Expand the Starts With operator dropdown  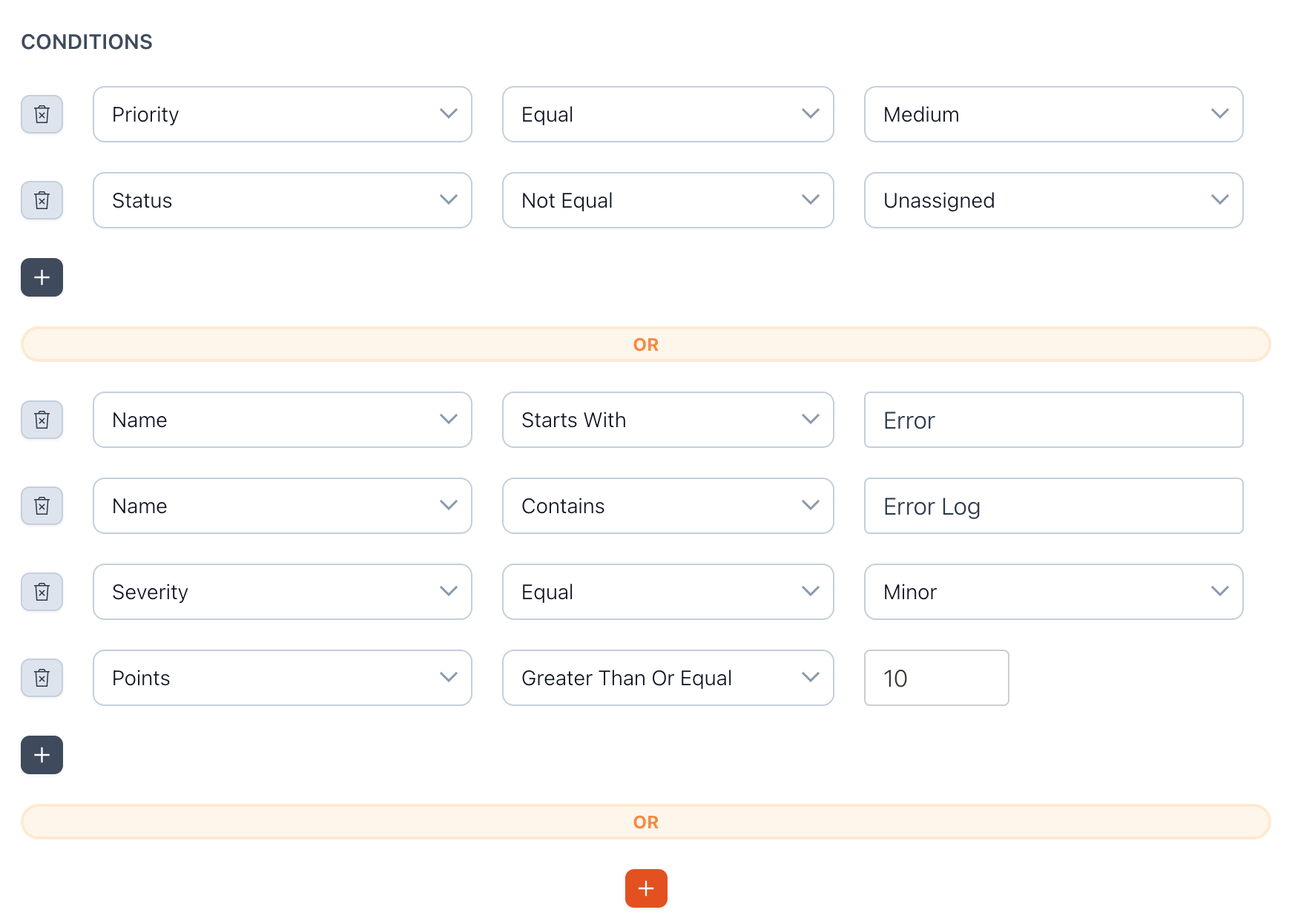pyautogui.click(x=668, y=420)
